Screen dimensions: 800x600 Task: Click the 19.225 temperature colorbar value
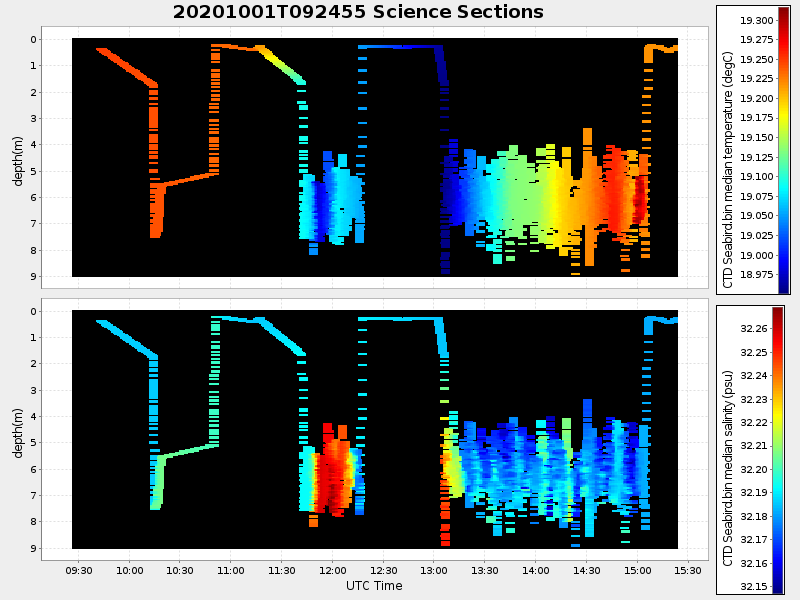757,79
